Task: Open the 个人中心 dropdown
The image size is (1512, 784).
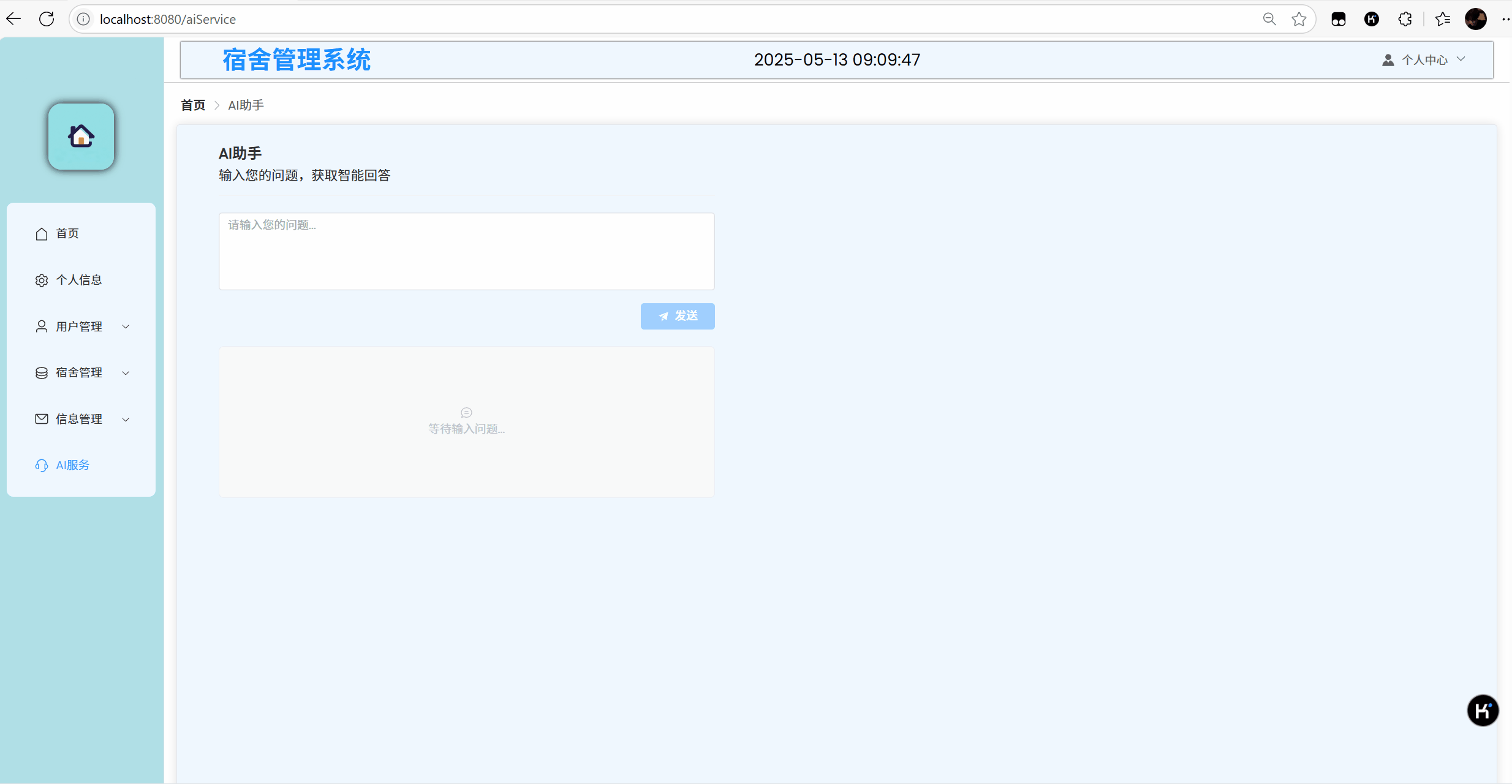Action: (1424, 60)
